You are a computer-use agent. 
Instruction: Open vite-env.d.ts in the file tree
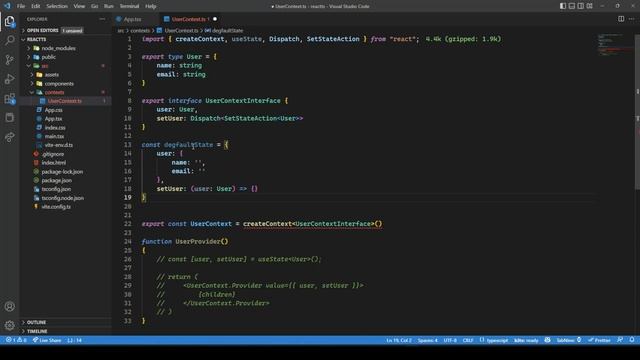[x=65, y=145]
